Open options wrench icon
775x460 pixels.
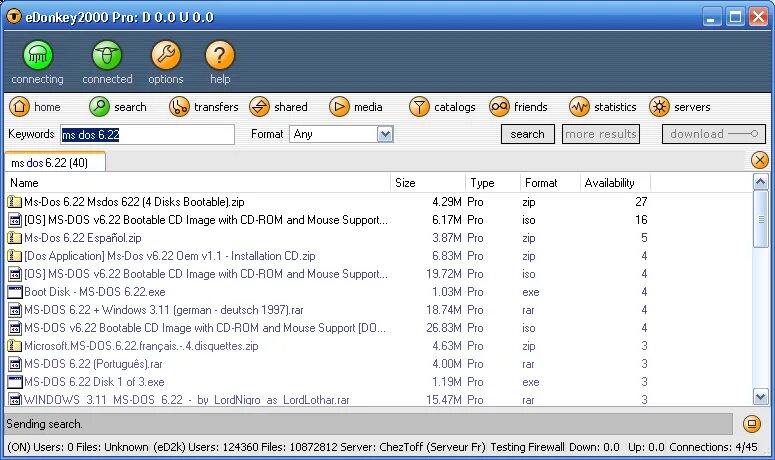pos(166,55)
